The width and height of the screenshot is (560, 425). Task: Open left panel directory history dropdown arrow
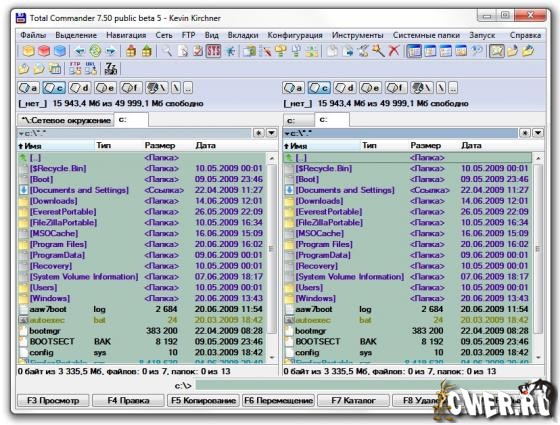click(271, 133)
